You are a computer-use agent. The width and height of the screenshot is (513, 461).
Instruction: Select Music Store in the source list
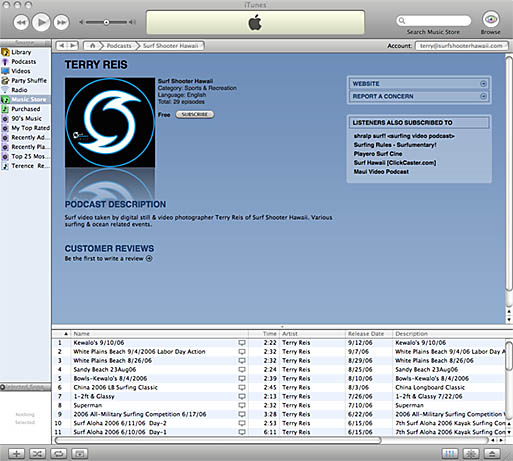[x=25, y=99]
